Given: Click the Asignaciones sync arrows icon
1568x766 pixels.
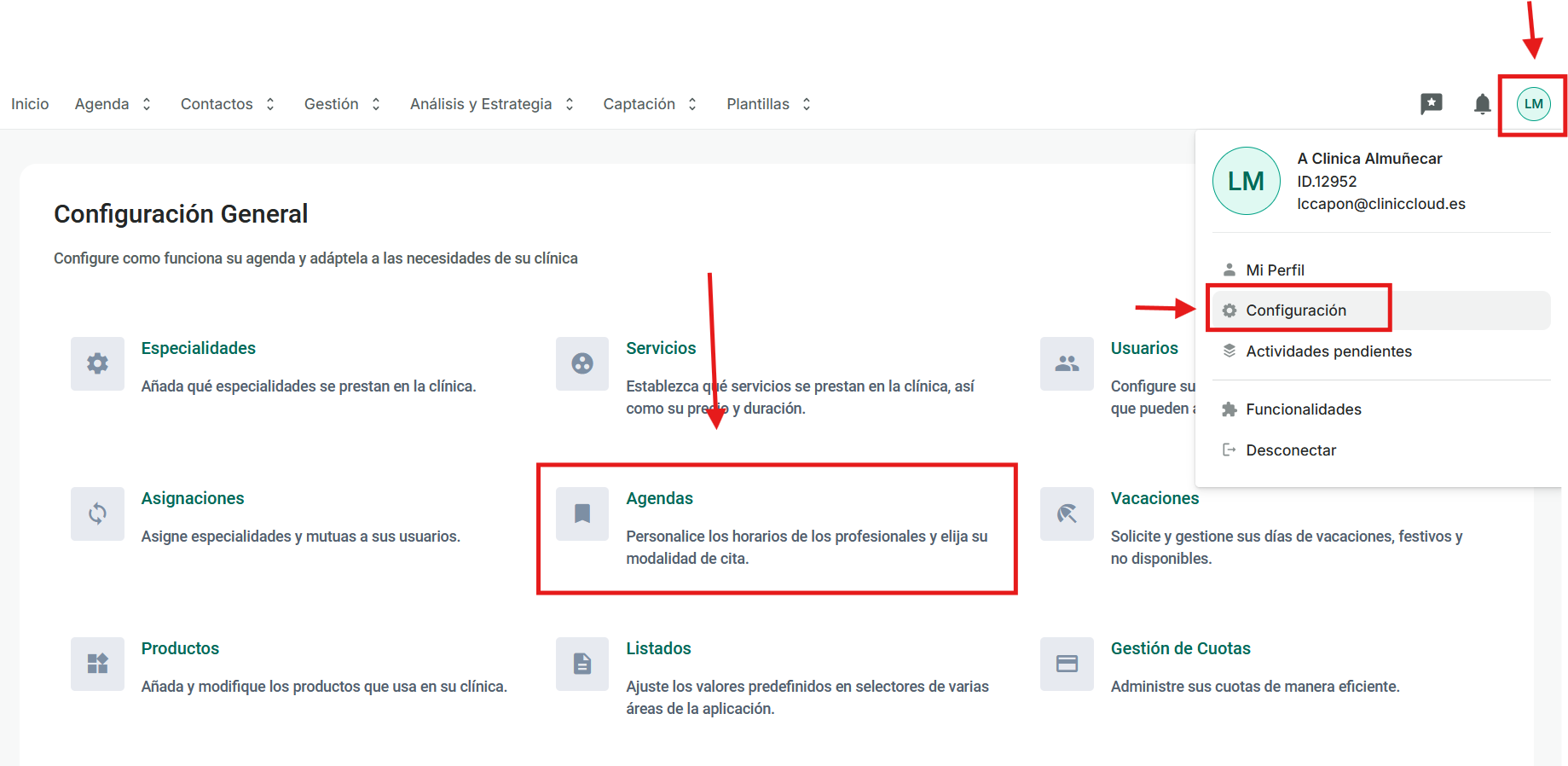Looking at the screenshot, I should [97, 514].
